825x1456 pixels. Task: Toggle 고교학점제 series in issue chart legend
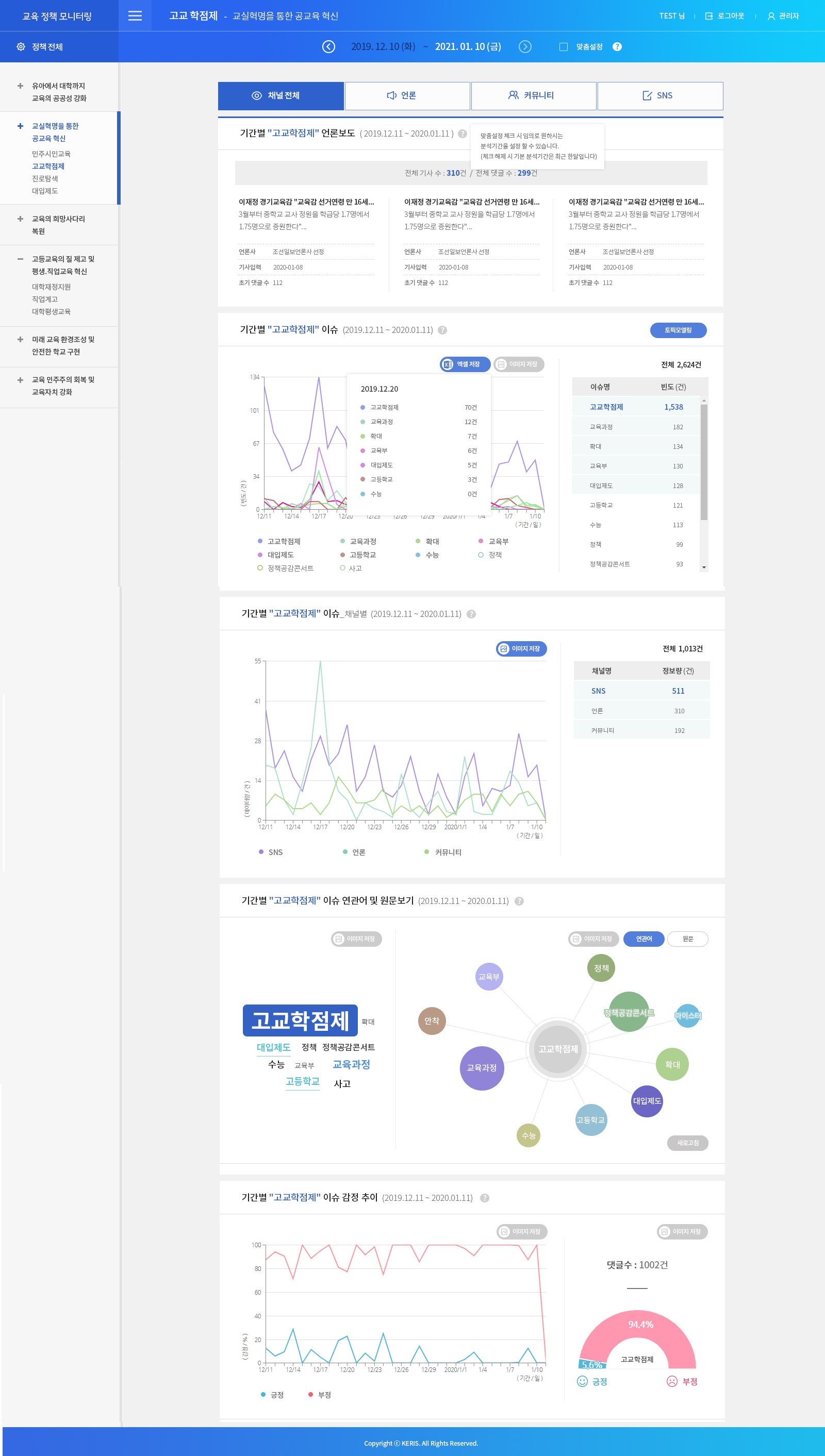click(x=279, y=541)
